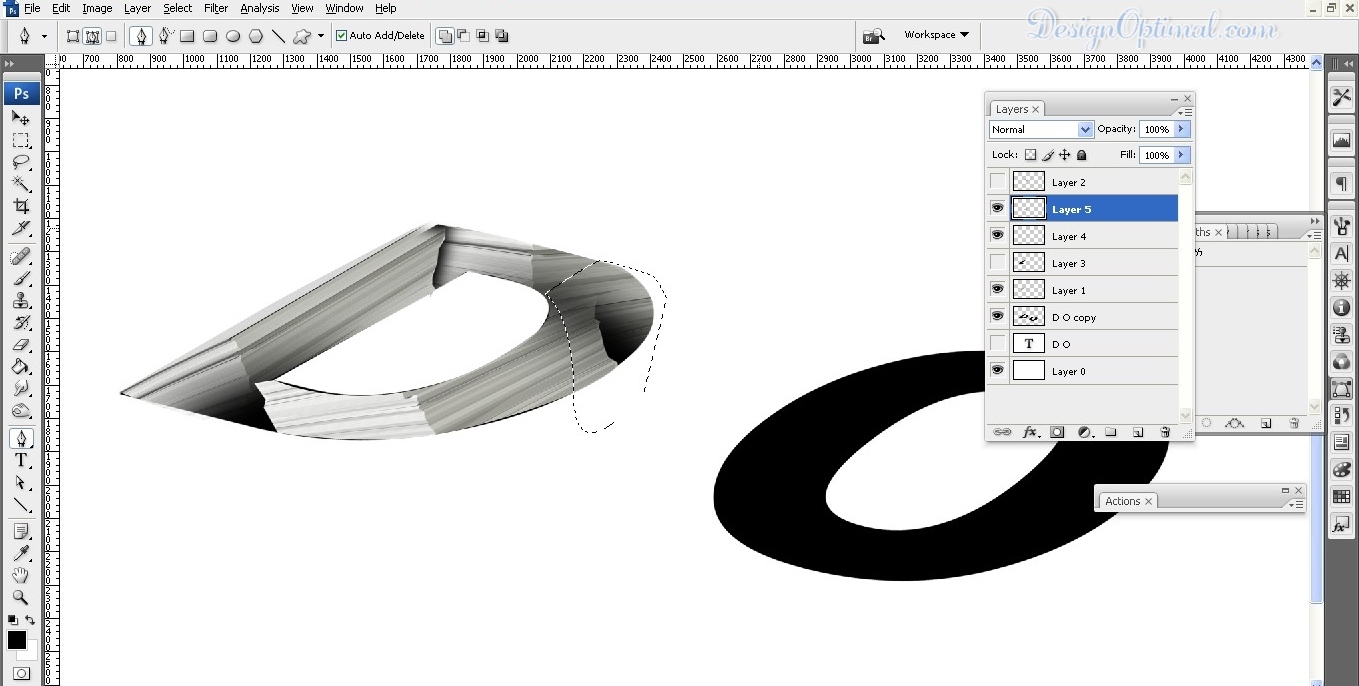
Task: Open the Fill slider arrow
Action: 1182,155
